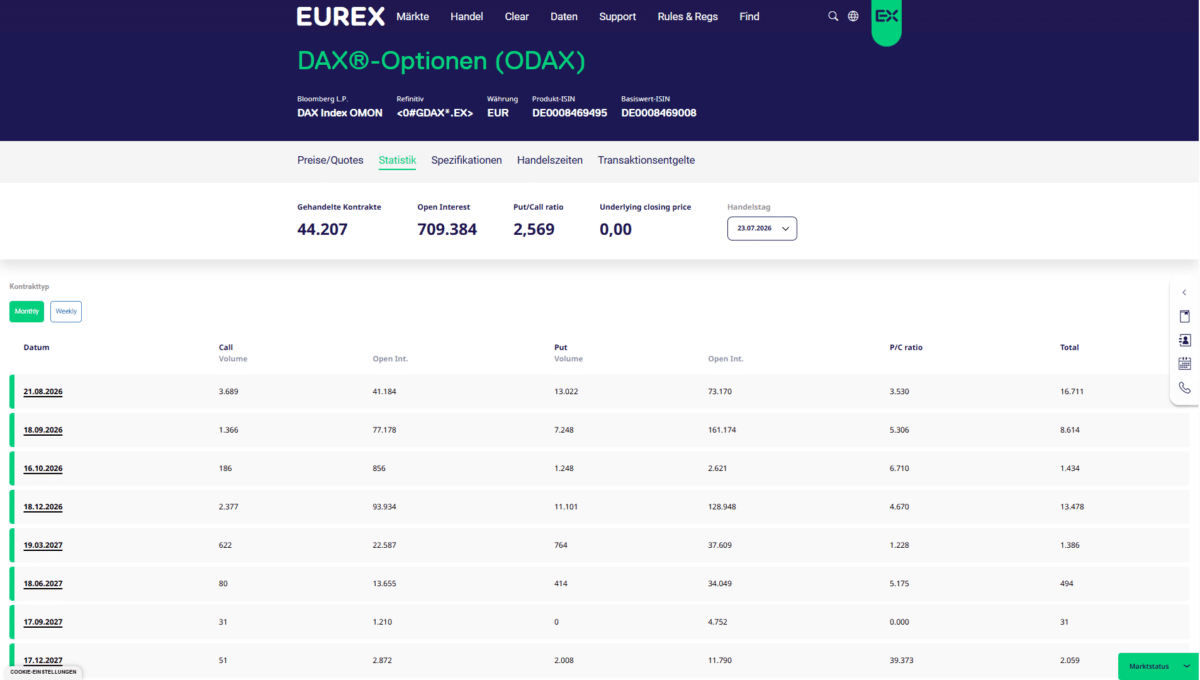Screen dimensions: 1200x680
Task: Open the Find menu
Action: coord(749,17)
